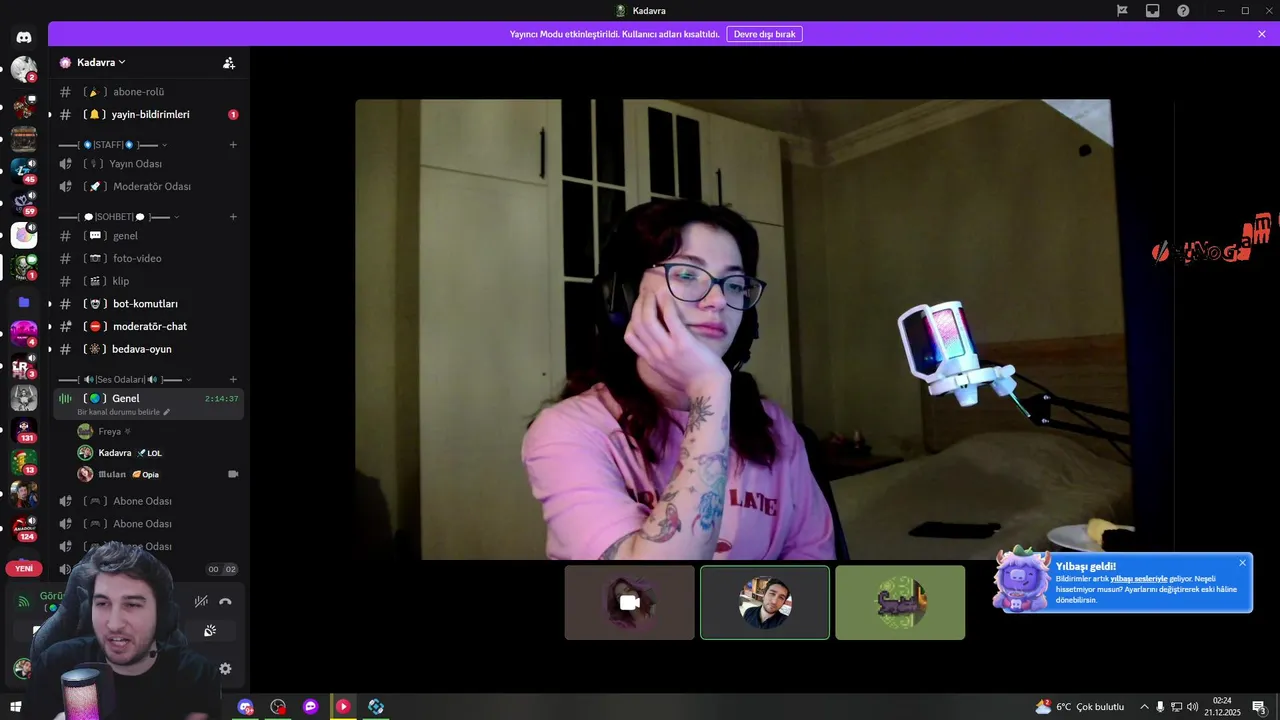
Task: Add channel in STAFF category plus icon
Action: [233, 145]
